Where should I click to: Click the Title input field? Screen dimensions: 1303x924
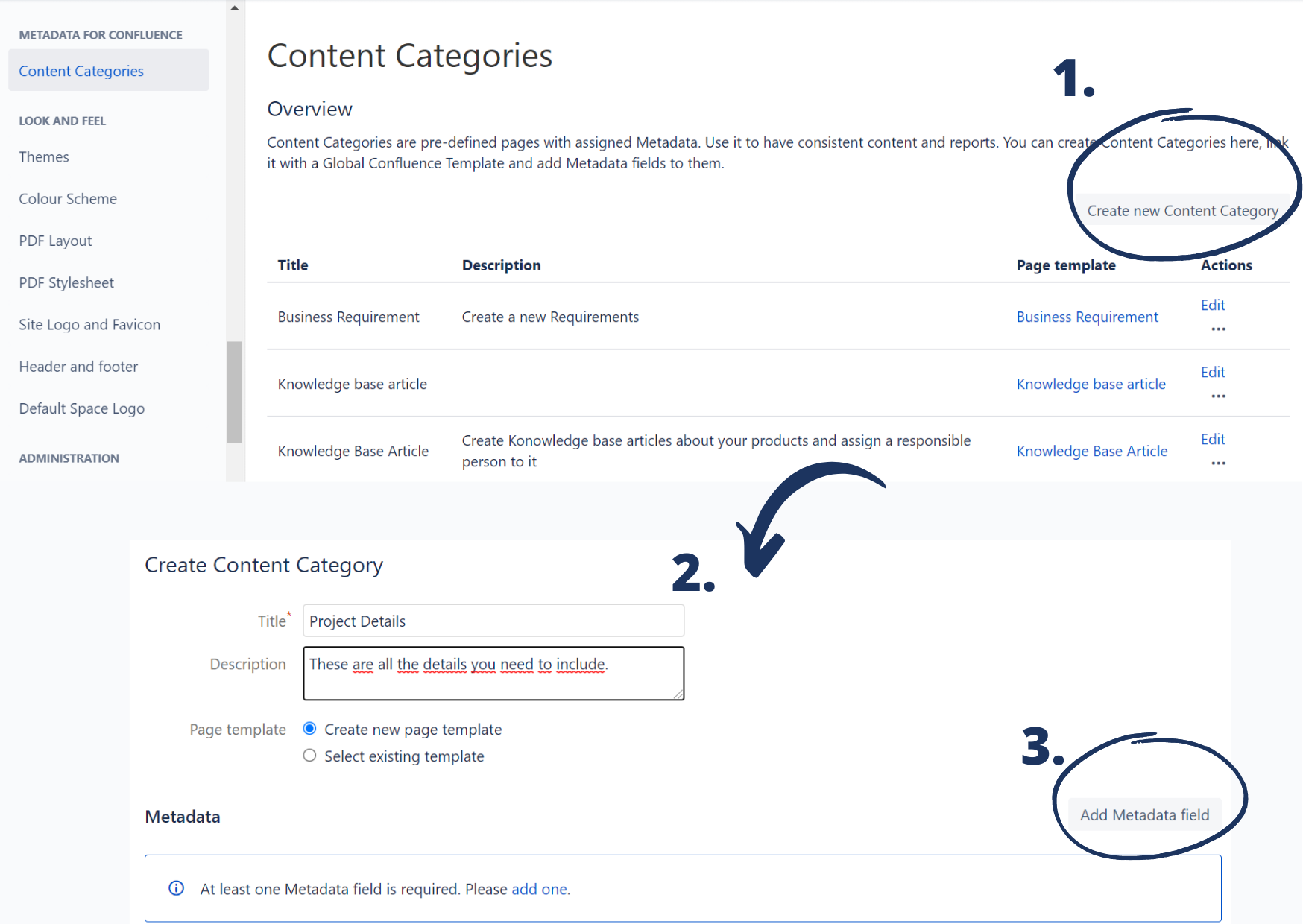493,621
